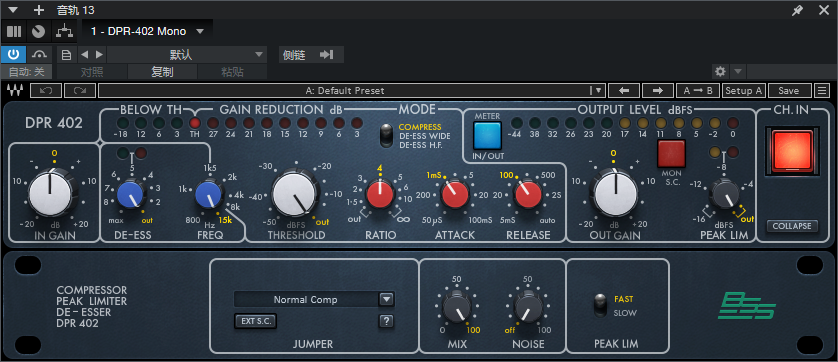Click the automation mode curve icon
Image resolution: width=838 pixels, height=362 pixels.
click(x=39, y=54)
